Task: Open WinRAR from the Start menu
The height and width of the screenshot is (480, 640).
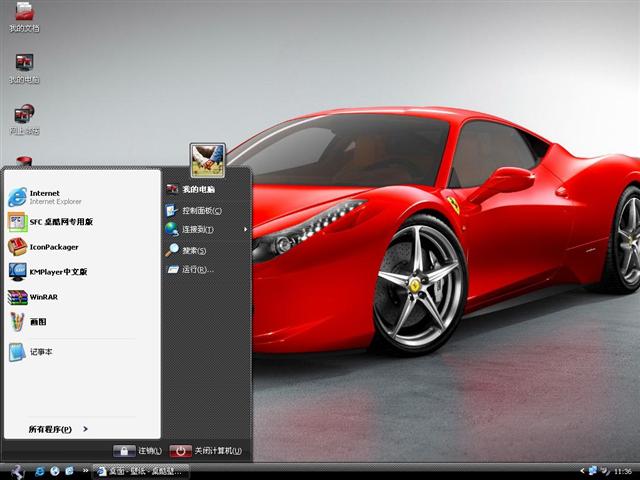Action: pos(82,297)
